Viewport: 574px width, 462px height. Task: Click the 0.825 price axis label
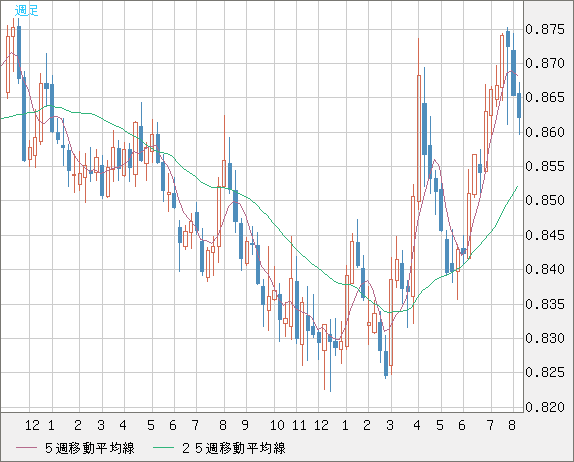coord(545,372)
